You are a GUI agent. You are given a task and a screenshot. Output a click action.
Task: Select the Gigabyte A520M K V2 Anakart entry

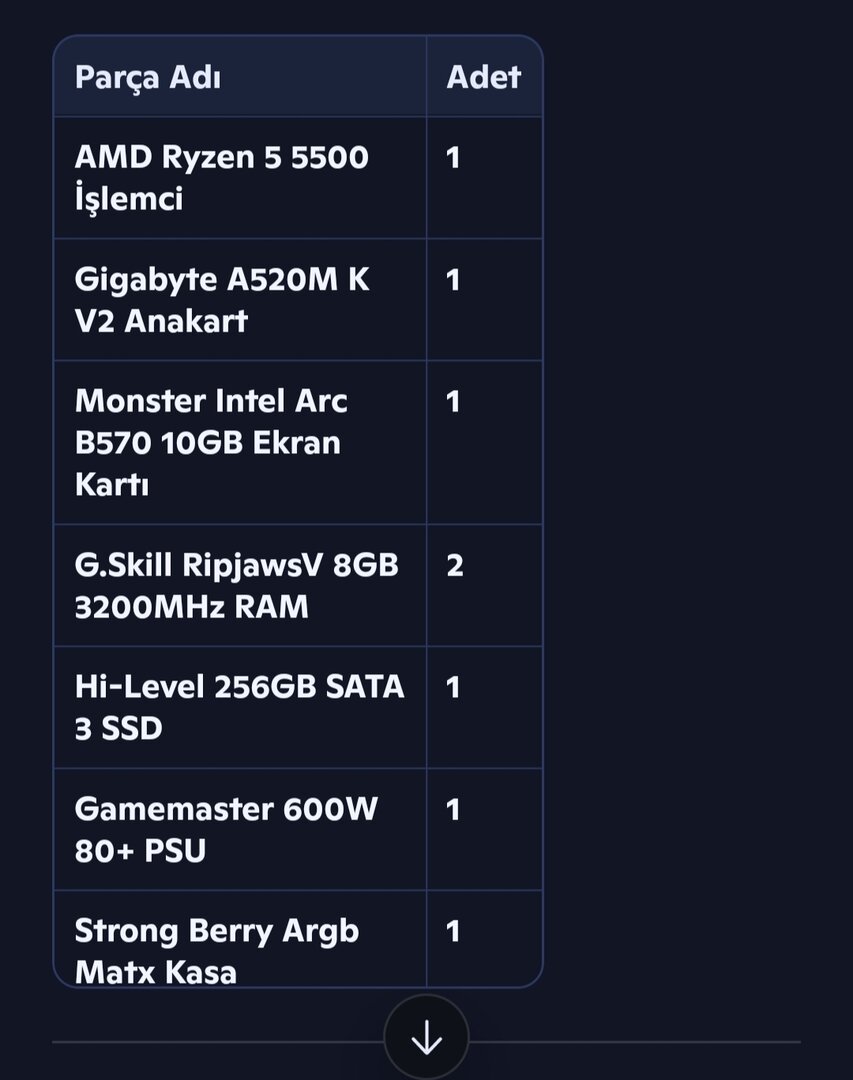pyautogui.click(x=221, y=300)
